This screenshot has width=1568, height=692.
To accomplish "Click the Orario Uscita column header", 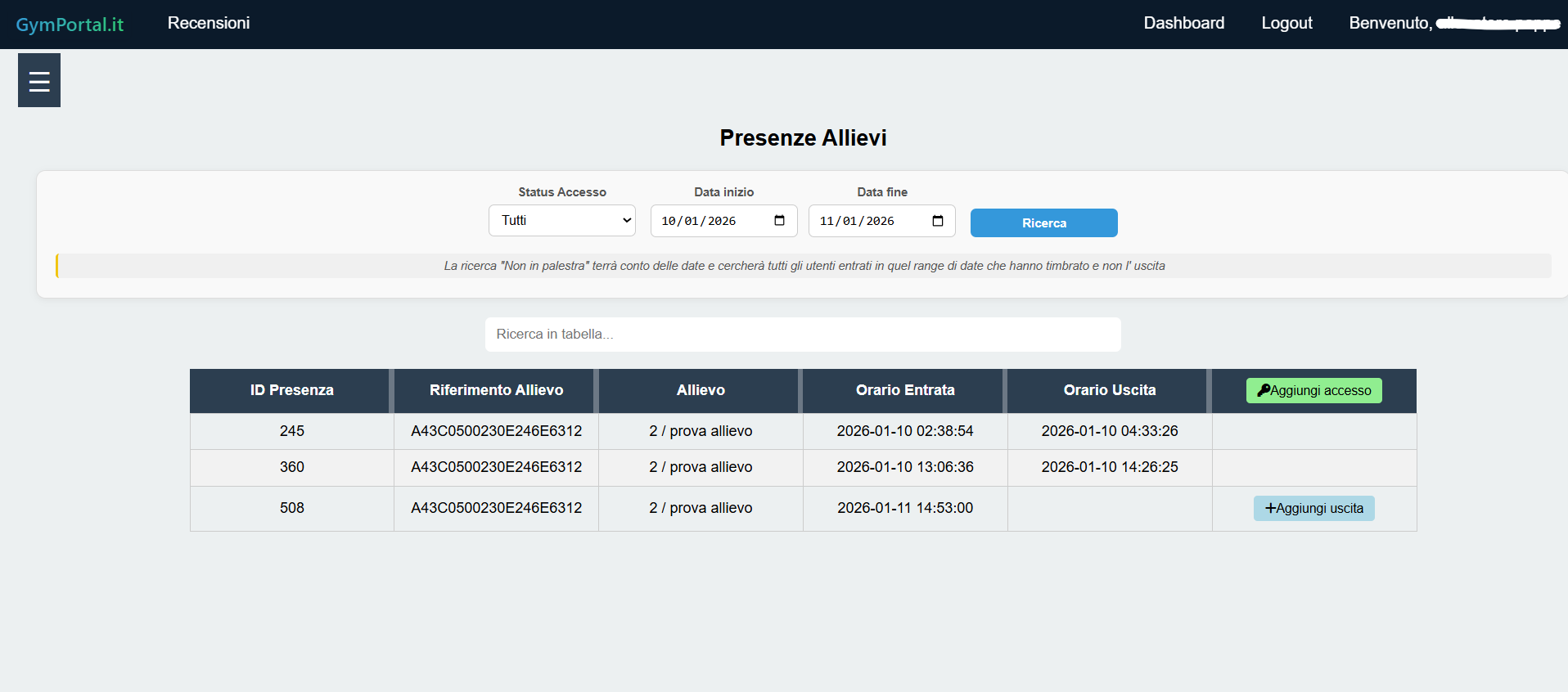I will coord(1109,391).
